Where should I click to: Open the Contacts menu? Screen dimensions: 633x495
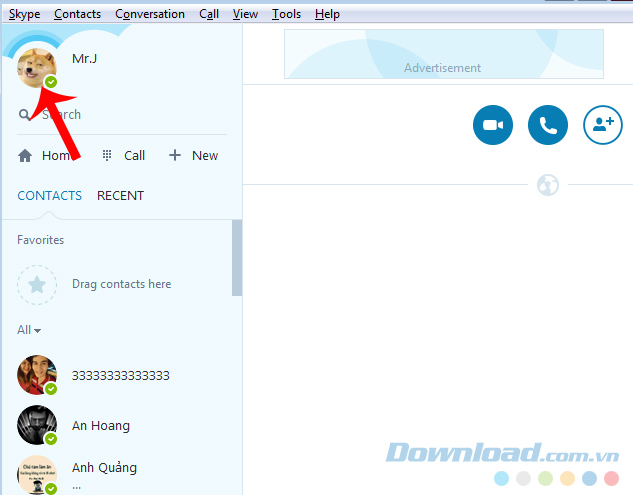pos(78,14)
